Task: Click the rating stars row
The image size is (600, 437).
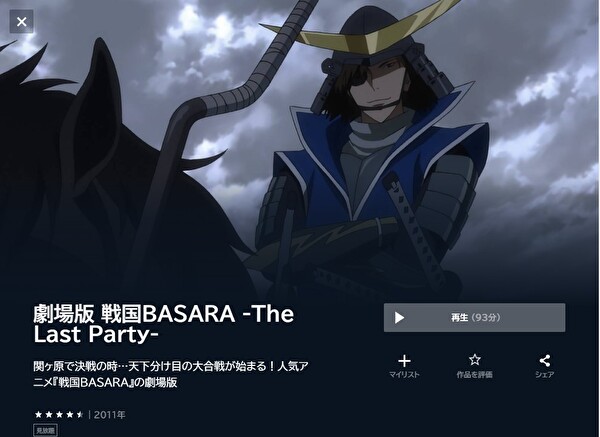Action: click(x=59, y=414)
